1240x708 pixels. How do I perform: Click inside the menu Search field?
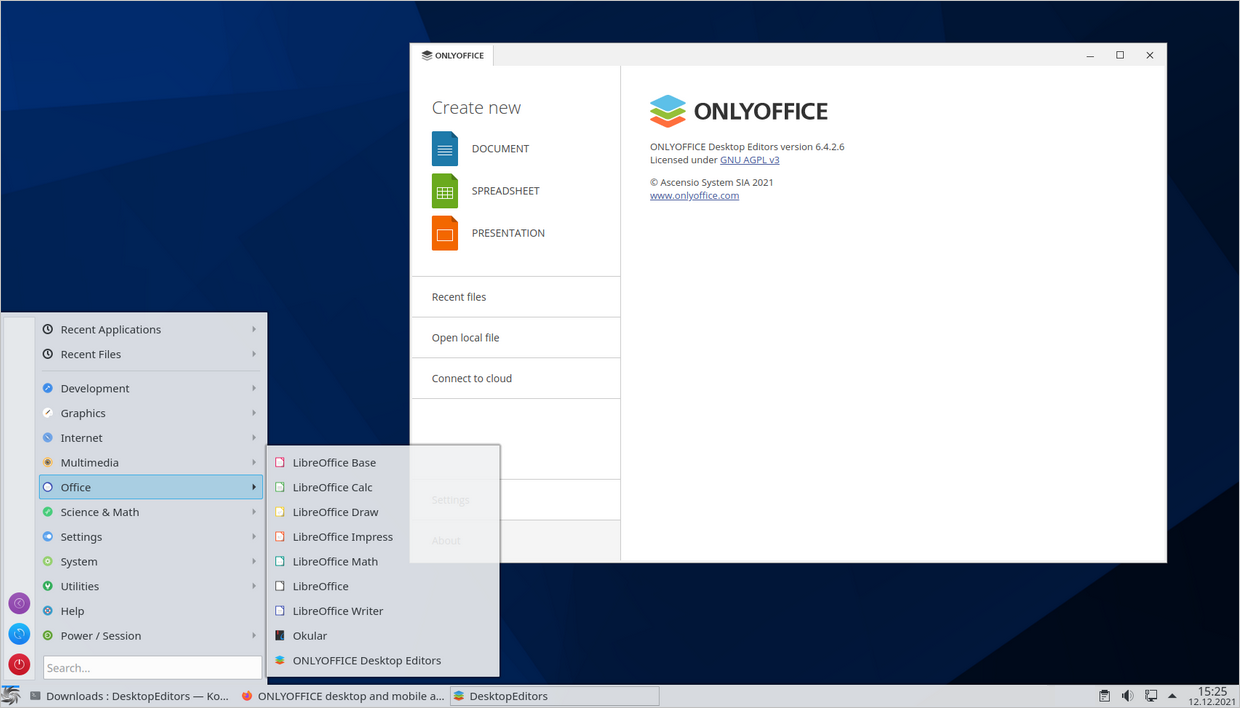pos(152,667)
